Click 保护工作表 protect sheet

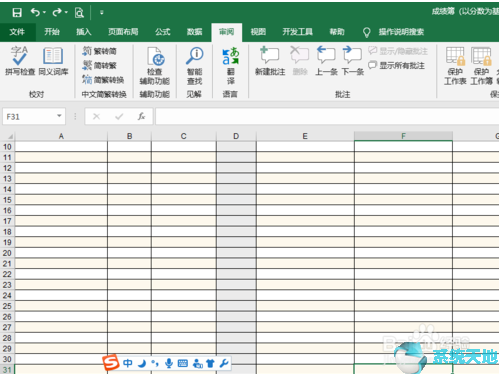click(x=455, y=66)
